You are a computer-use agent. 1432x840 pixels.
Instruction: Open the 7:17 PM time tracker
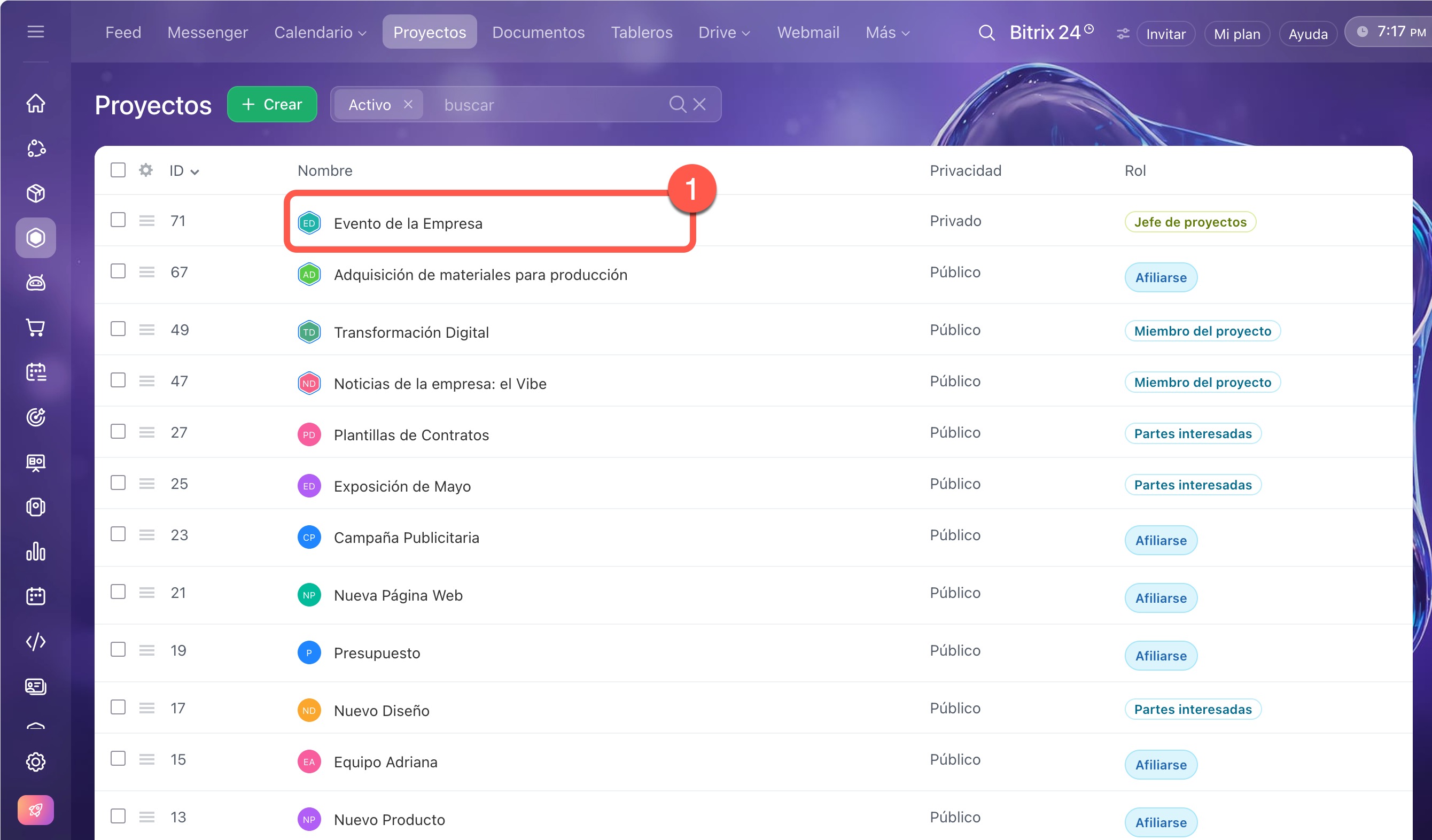1389,32
